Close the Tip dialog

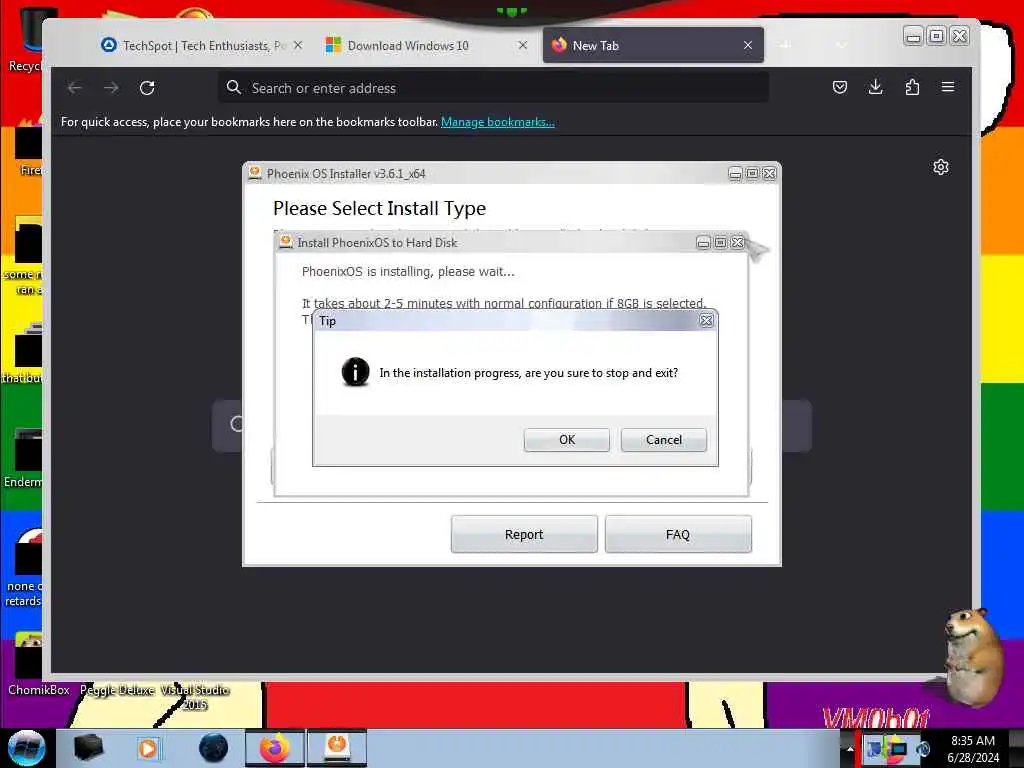(x=706, y=320)
